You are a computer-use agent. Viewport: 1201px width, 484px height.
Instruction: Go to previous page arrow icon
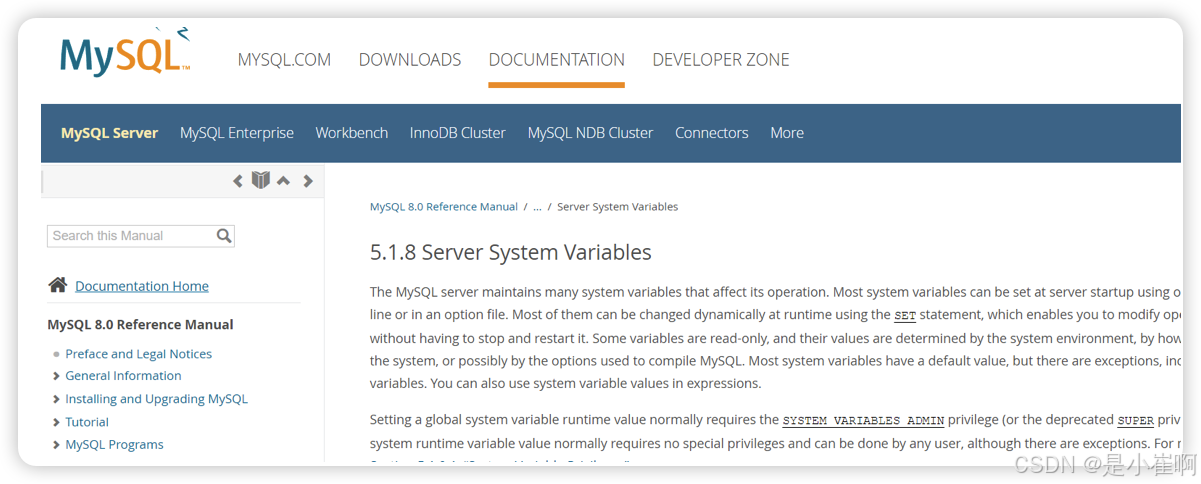click(x=238, y=181)
